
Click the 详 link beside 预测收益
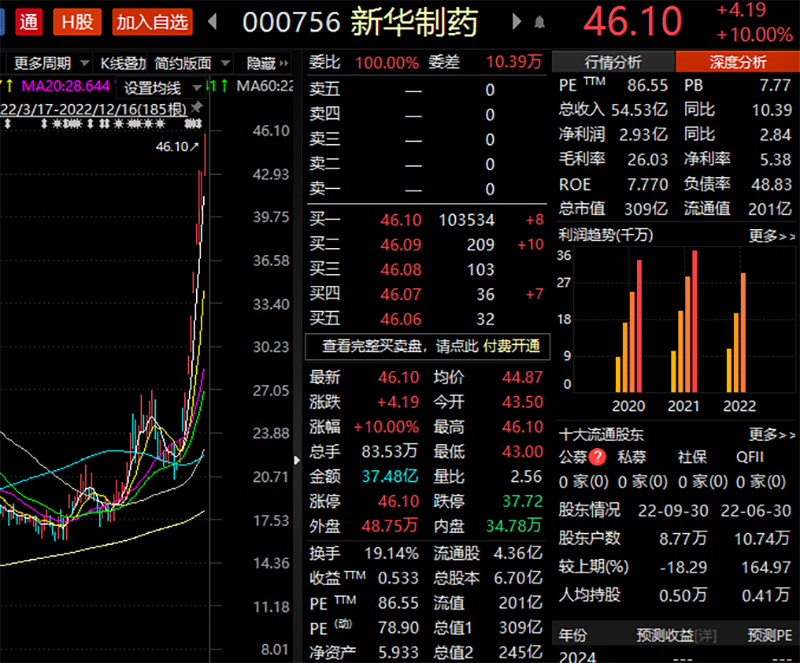(x=707, y=635)
